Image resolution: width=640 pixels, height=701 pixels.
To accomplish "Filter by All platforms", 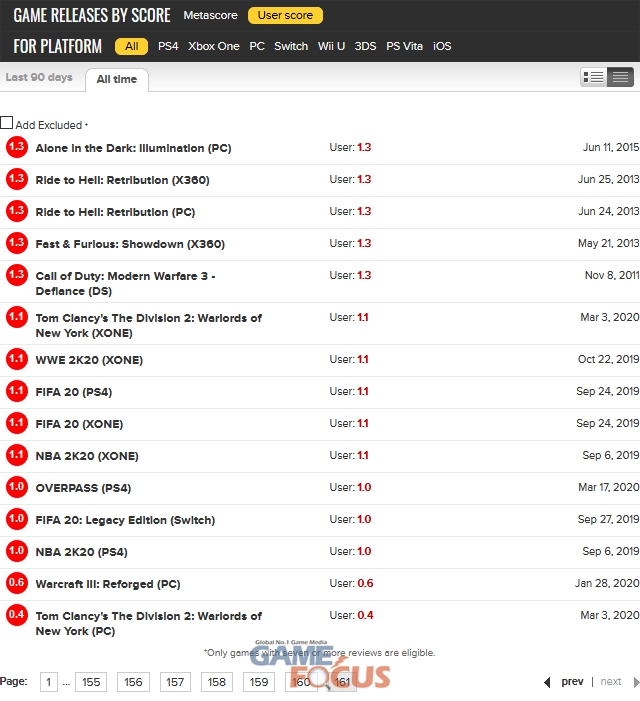I will 131,46.
